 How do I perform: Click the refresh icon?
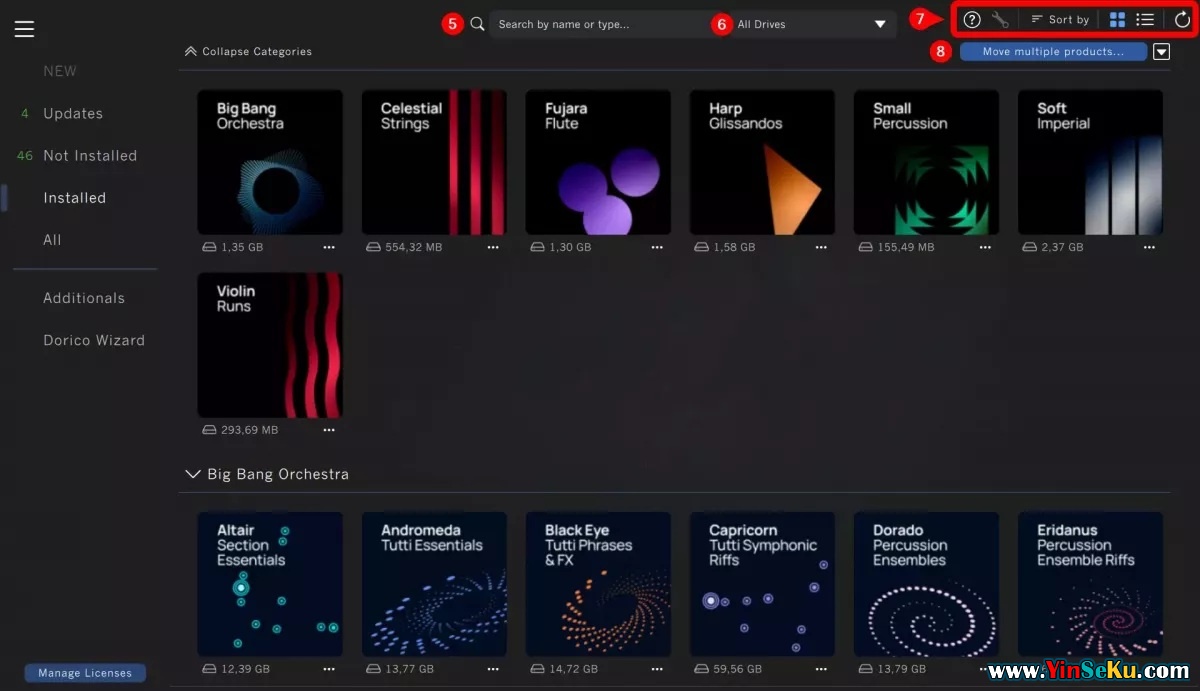pos(1182,20)
